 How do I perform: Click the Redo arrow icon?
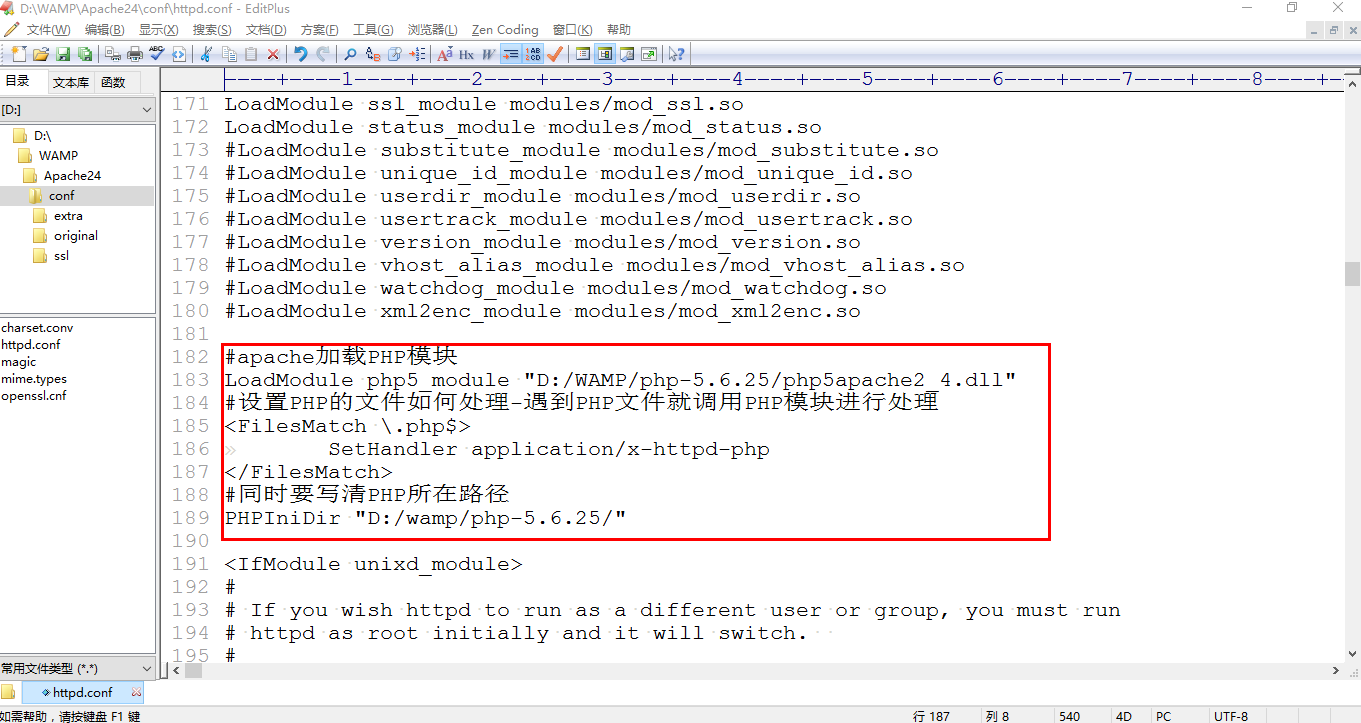322,54
